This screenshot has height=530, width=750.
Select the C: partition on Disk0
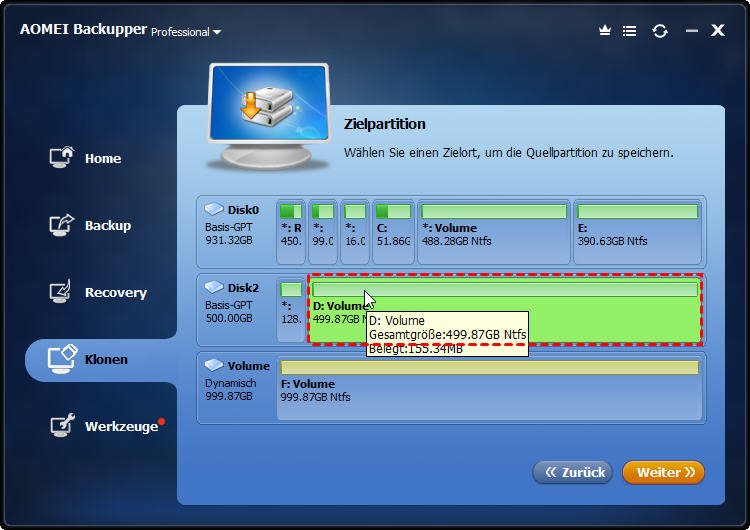393,232
